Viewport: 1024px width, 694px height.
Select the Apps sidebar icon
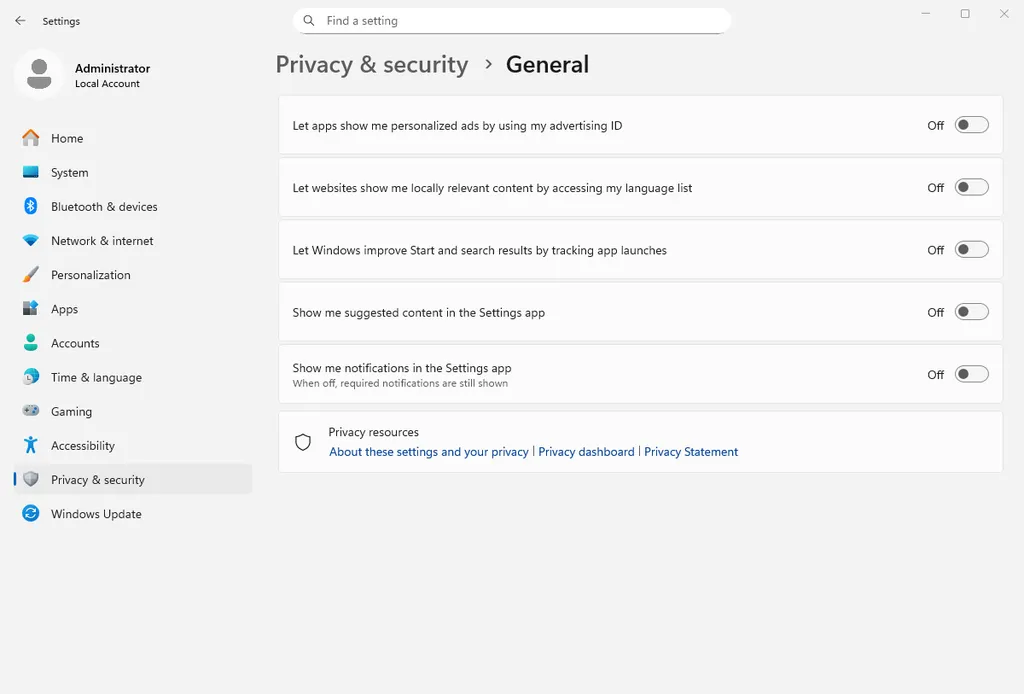click(x=30, y=309)
